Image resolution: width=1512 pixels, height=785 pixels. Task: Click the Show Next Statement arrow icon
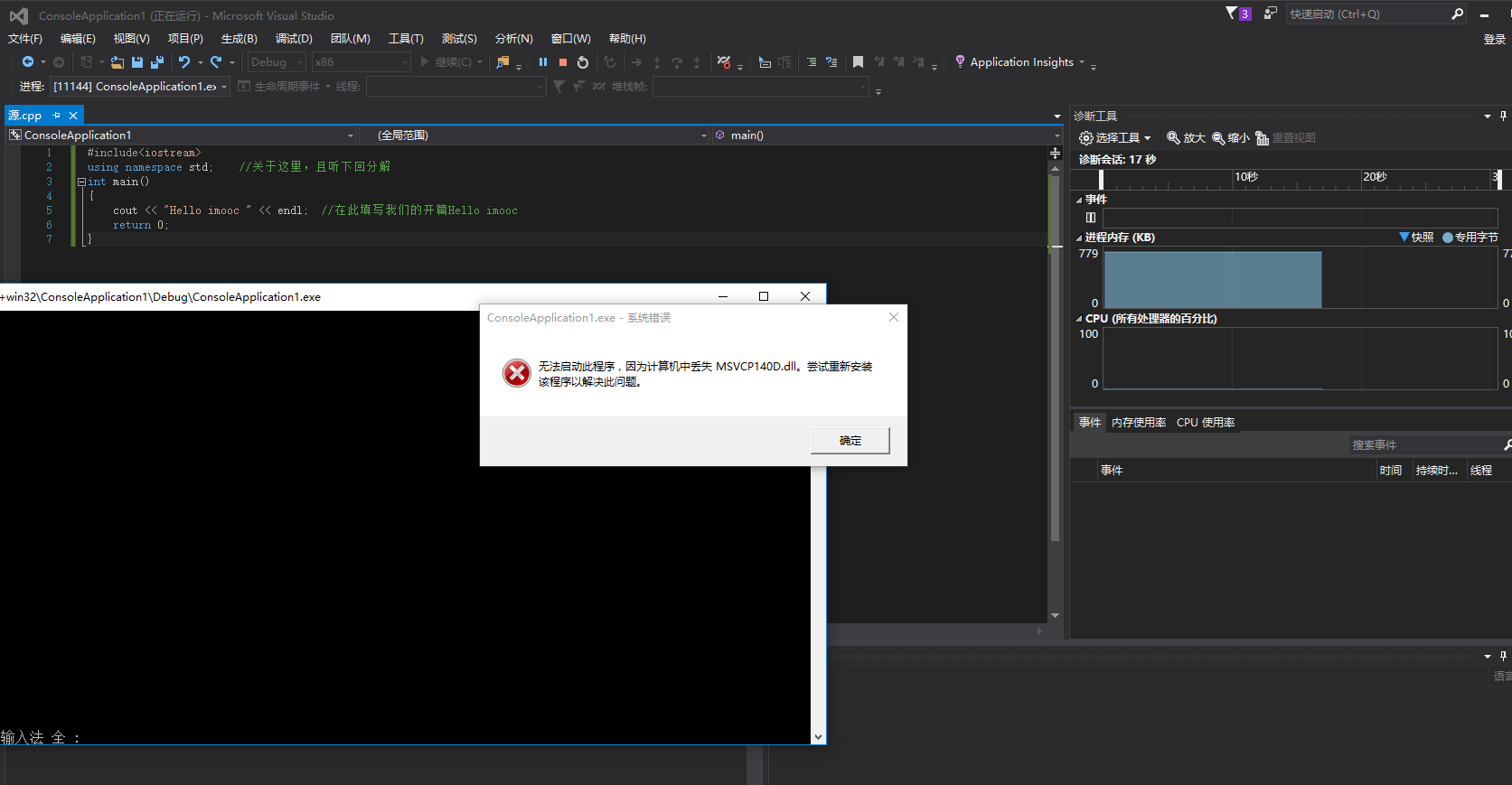(x=636, y=62)
